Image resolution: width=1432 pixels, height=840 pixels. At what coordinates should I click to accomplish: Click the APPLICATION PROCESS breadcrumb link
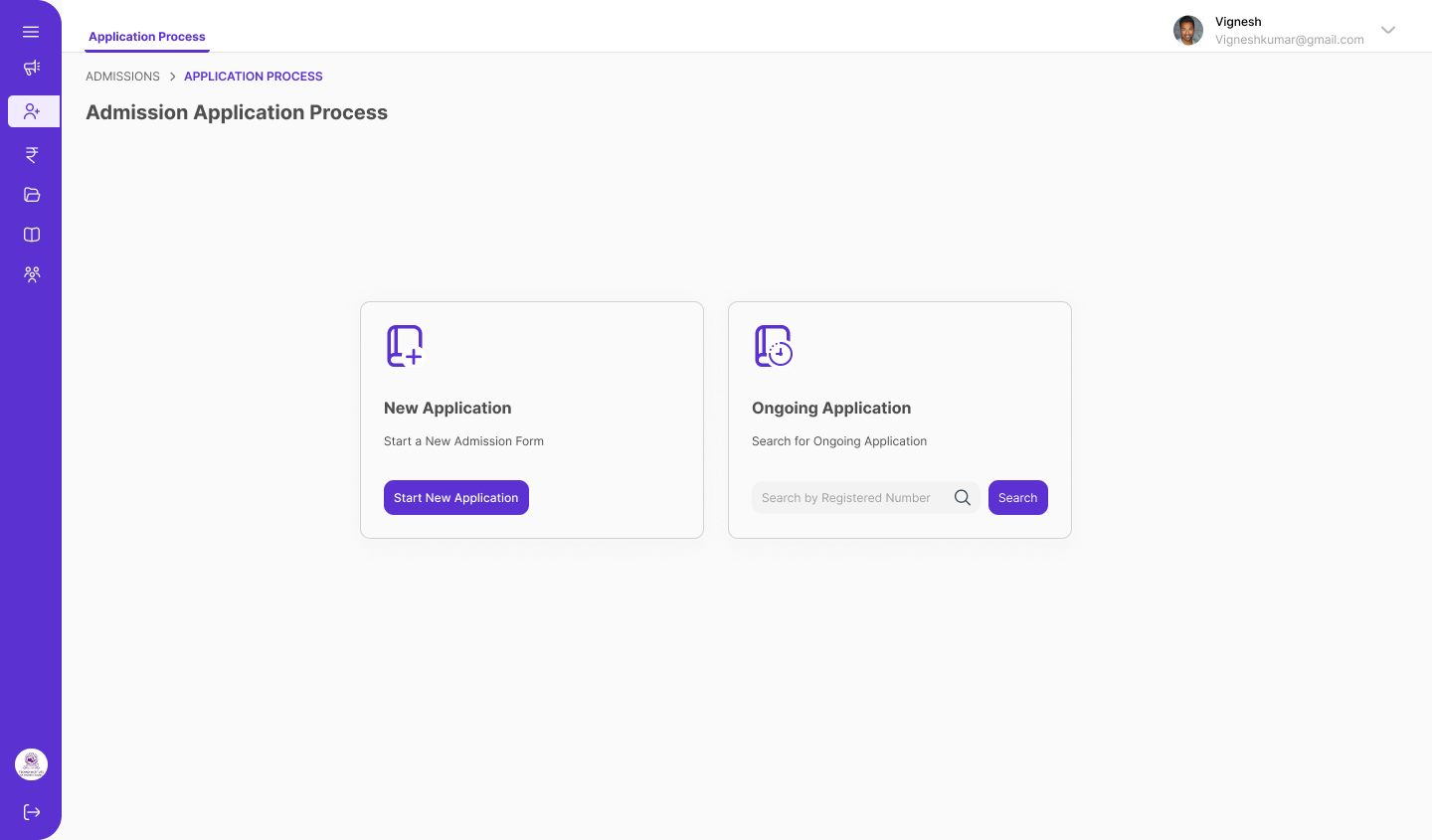point(253,77)
